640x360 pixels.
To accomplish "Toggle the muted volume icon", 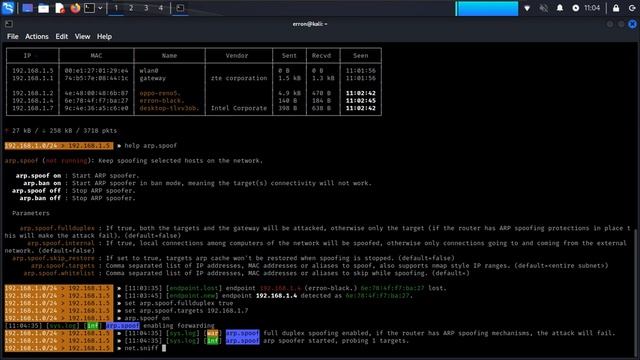I will (x=543, y=8).
